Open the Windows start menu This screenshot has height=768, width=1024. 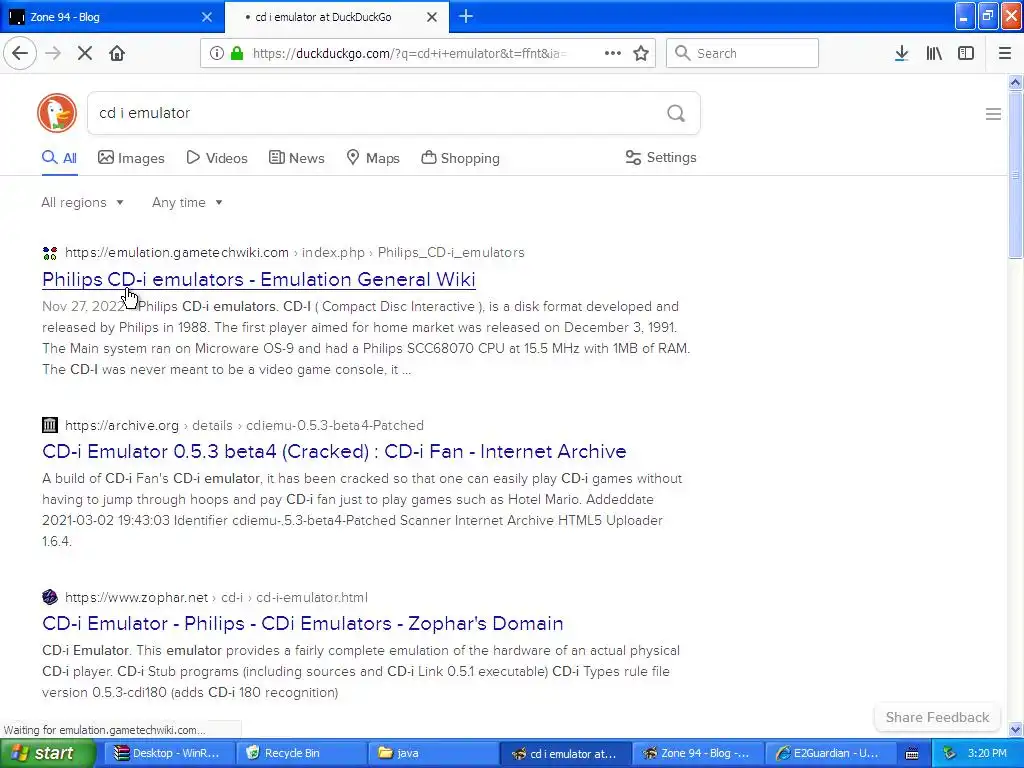(x=48, y=753)
